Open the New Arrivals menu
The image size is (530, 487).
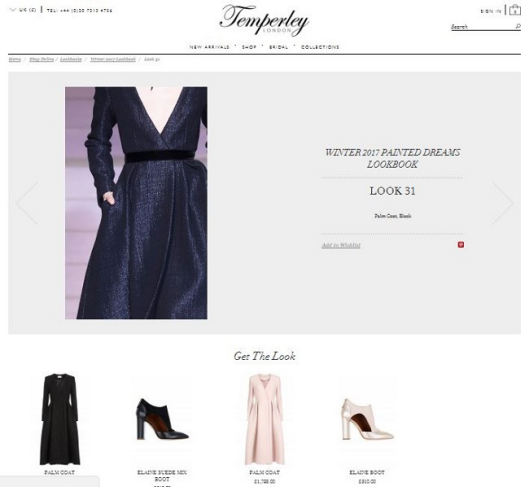tap(209, 47)
